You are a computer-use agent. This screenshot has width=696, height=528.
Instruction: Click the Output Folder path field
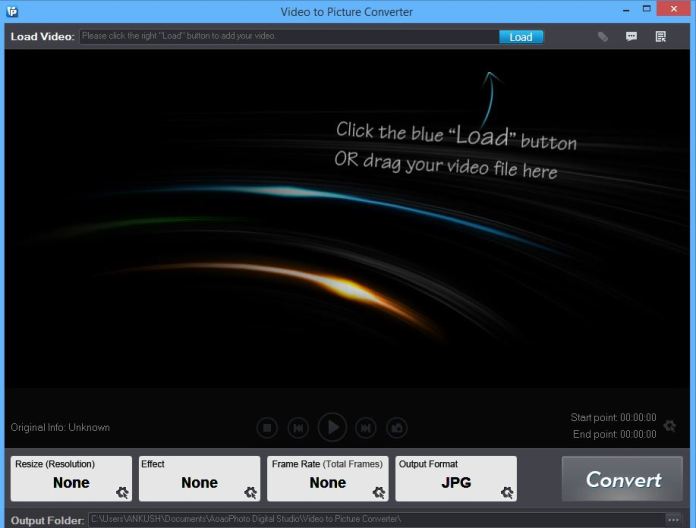coord(376,519)
